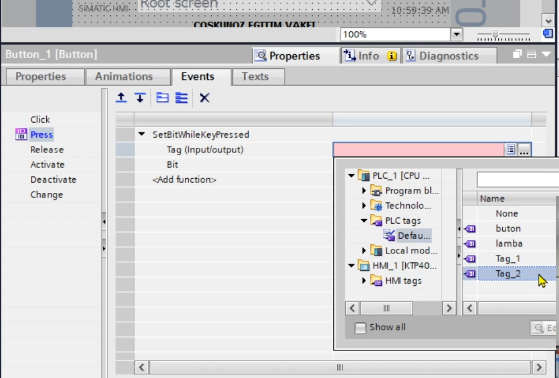Click the HMI_1 device icon
Image resolution: width=559 pixels, height=378 pixels.
click(x=364, y=266)
